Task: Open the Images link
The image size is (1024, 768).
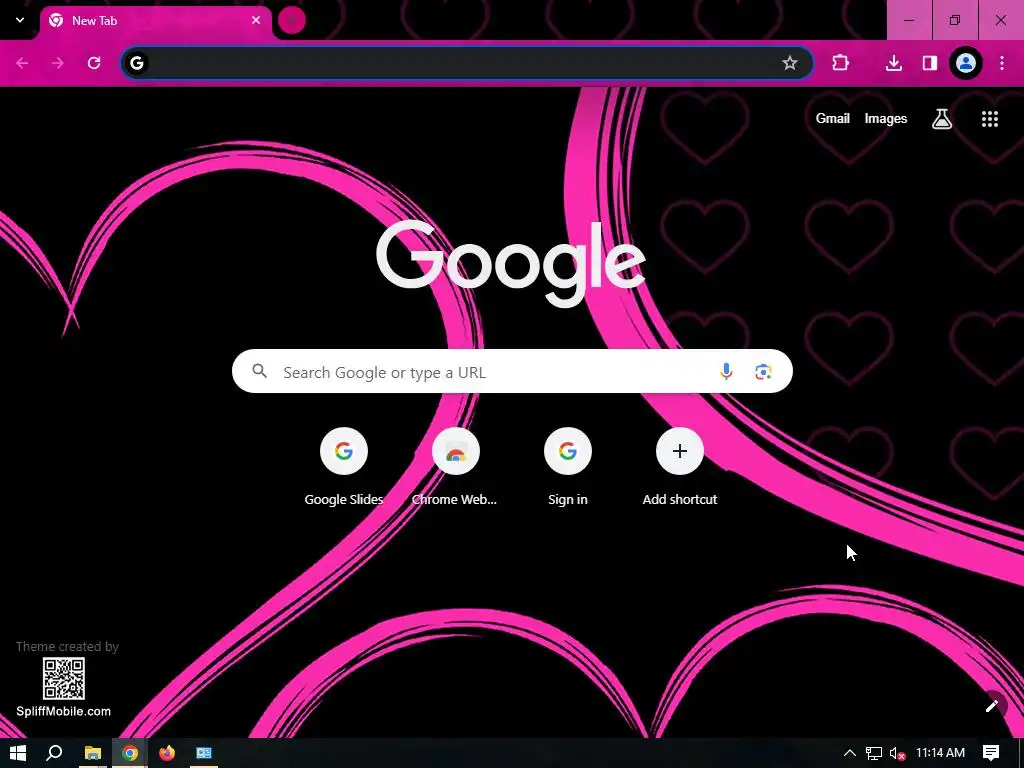Action: [x=886, y=118]
